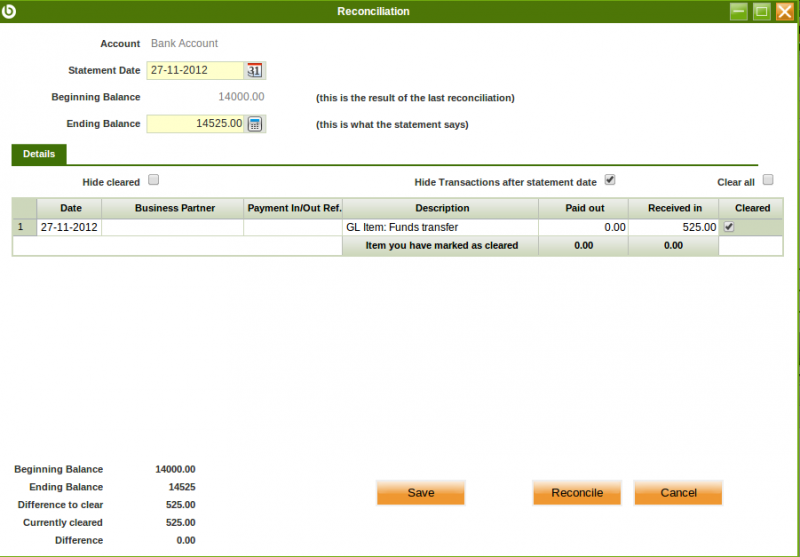
Task: Edit the Ending Balance field 14525.00
Action: pyautogui.click(x=195, y=124)
